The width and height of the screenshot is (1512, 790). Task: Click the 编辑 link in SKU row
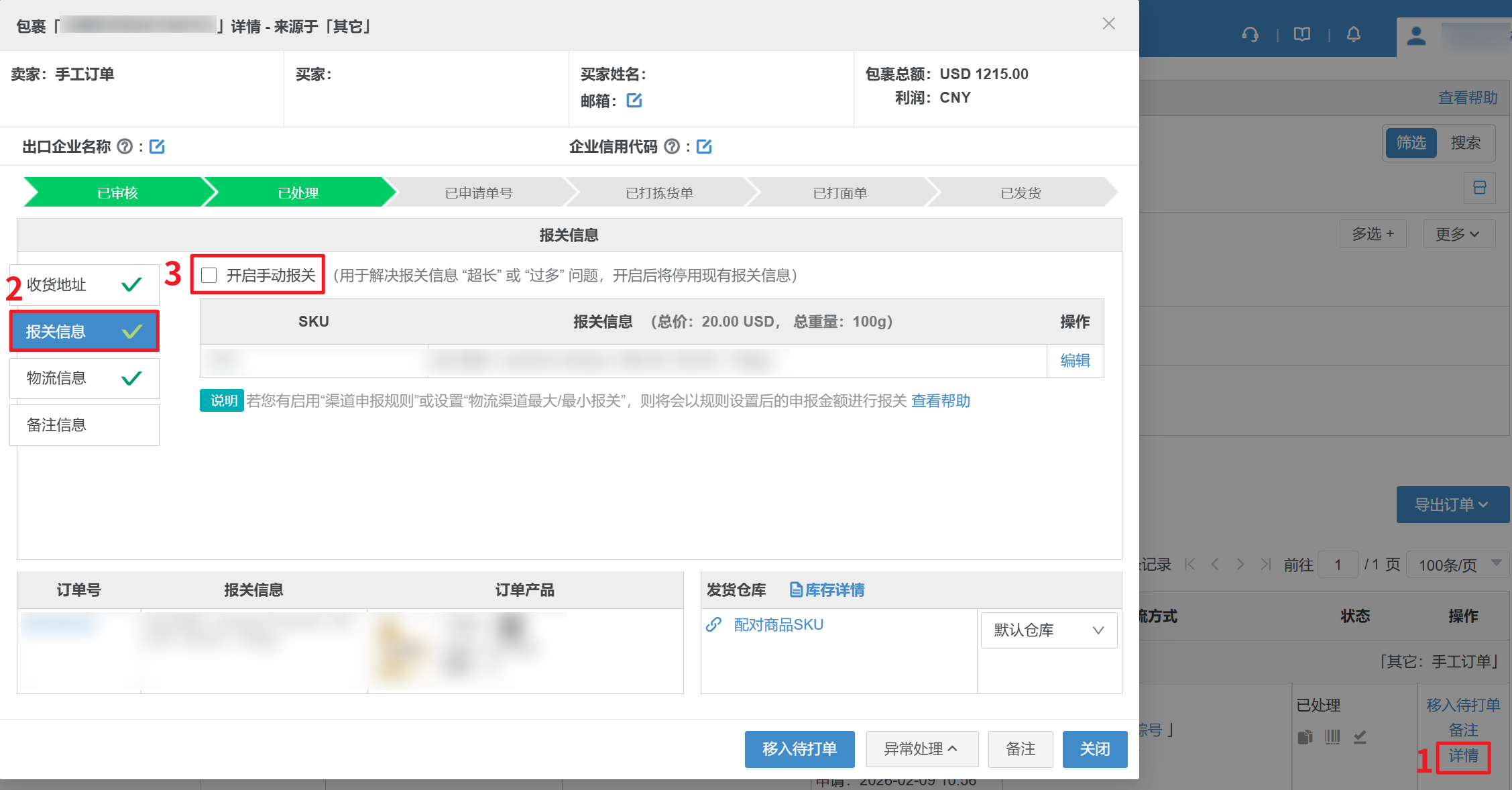pos(1075,361)
